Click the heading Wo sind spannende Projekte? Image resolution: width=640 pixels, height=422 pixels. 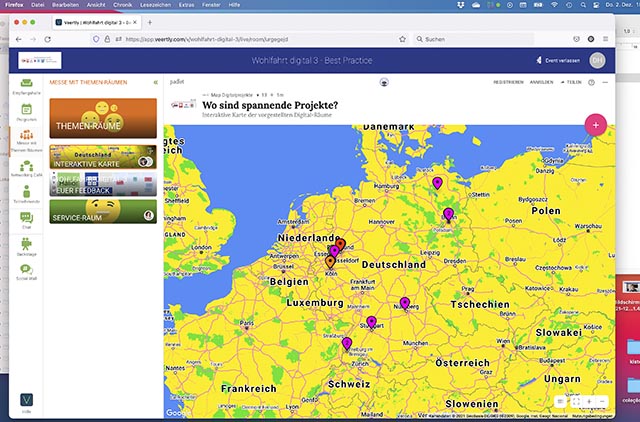(270, 105)
